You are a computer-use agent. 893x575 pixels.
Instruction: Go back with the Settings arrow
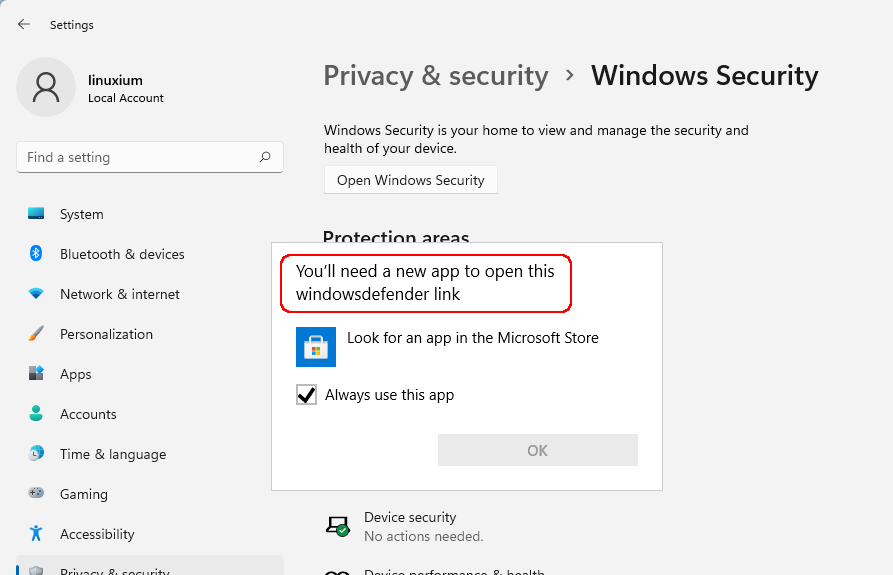point(23,24)
